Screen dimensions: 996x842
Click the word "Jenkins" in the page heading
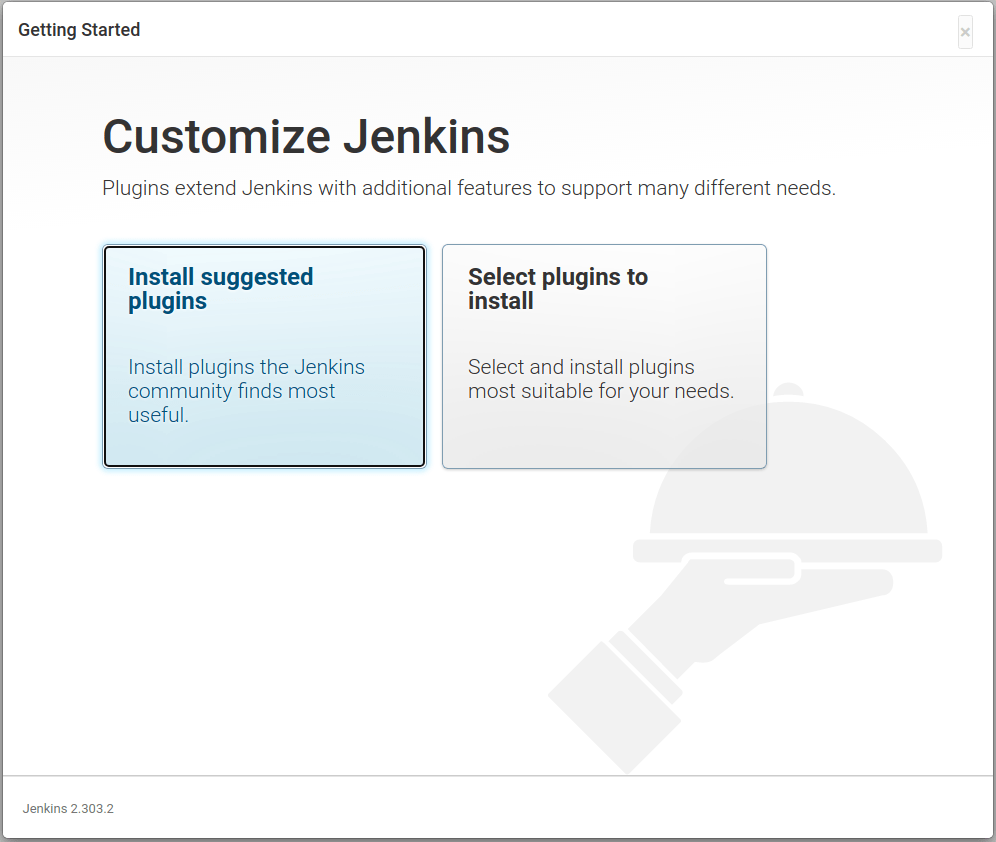pos(427,137)
